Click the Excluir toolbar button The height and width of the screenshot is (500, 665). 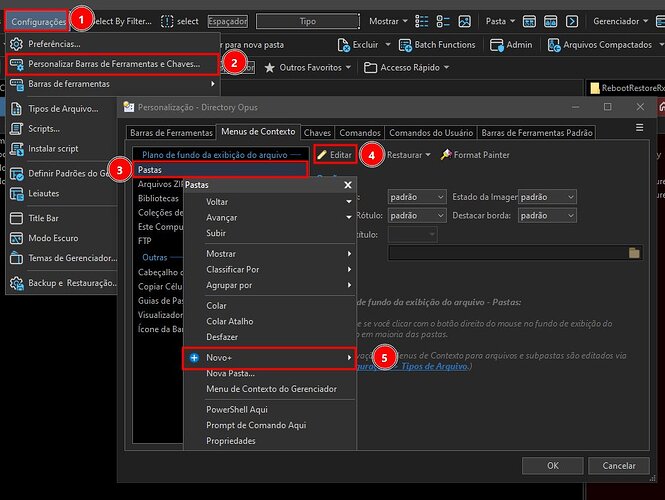[358, 45]
